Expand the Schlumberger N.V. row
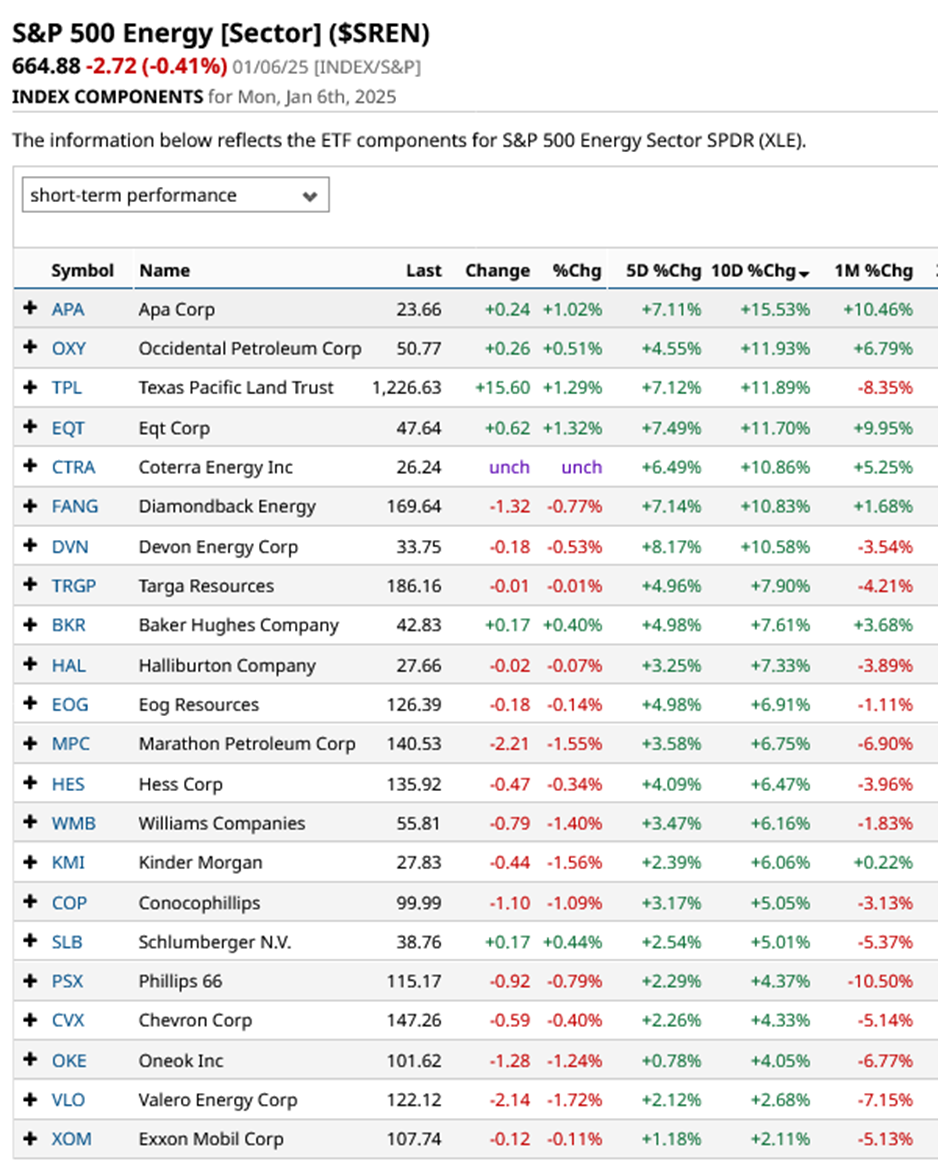 pyautogui.click(x=30, y=942)
